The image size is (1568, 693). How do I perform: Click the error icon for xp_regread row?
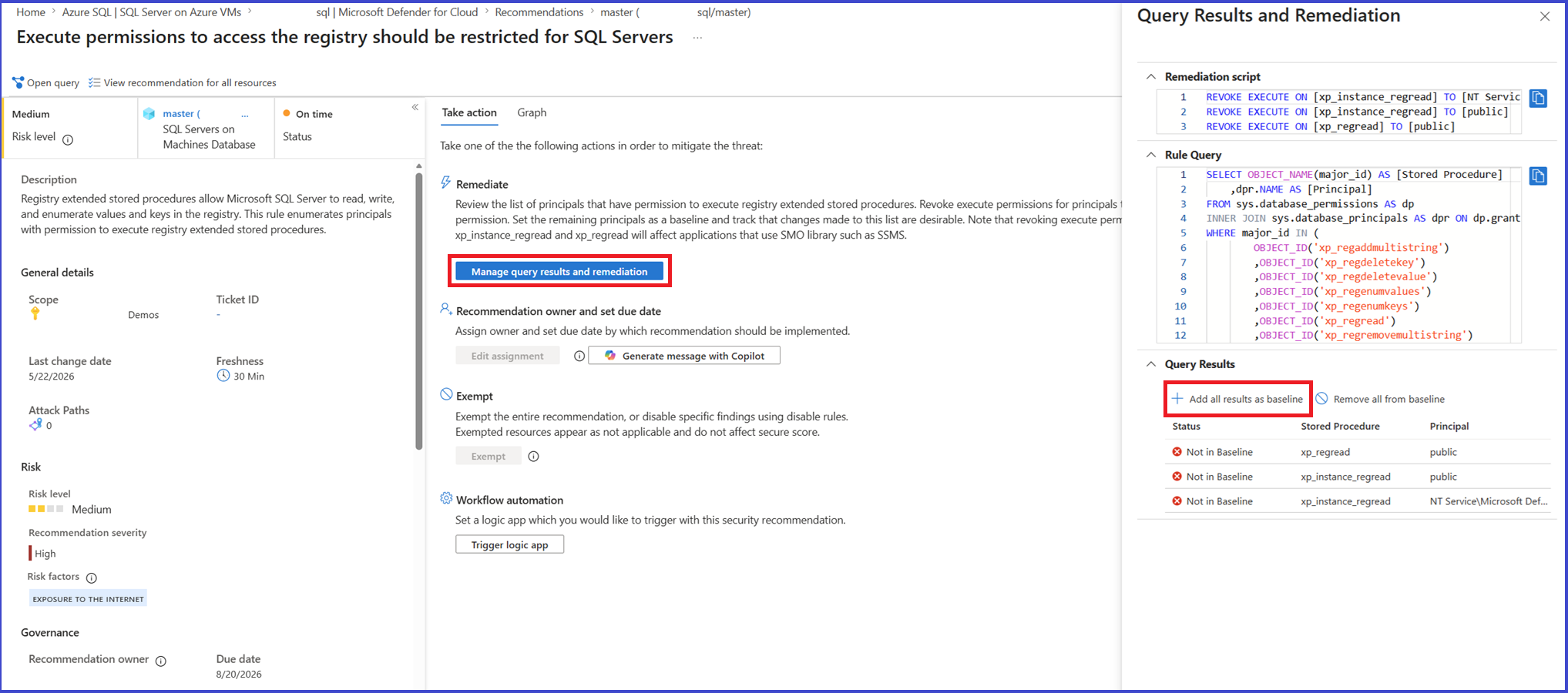tap(1177, 452)
